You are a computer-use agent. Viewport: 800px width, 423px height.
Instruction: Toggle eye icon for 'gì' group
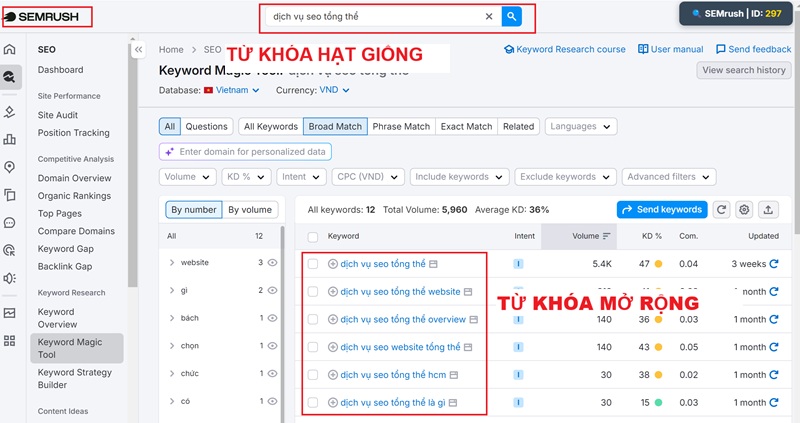pos(272,290)
